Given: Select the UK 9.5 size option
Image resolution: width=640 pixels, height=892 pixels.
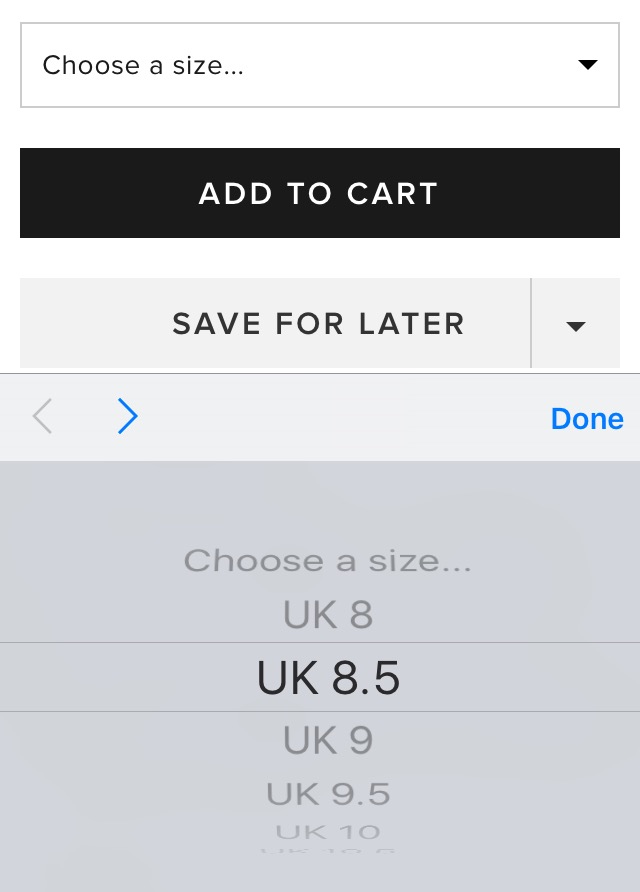Looking at the screenshot, I should (x=328, y=794).
